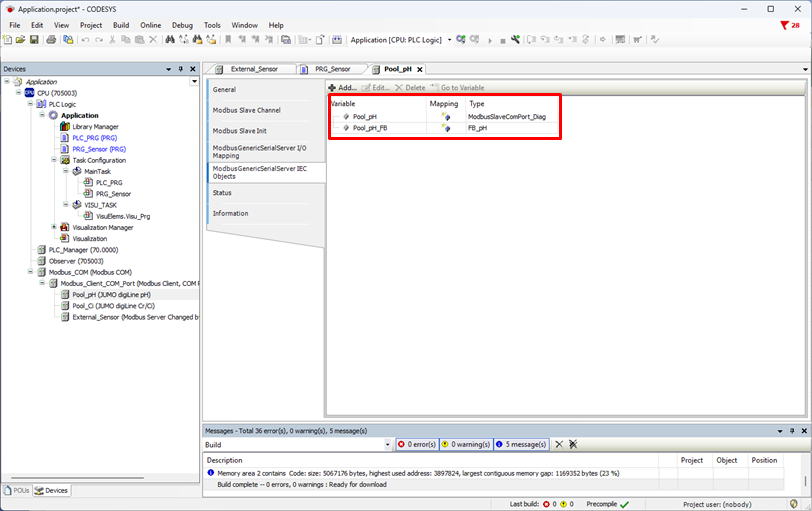Stop the application with the stop icon
This screenshot has height=511, width=812.
503,41
